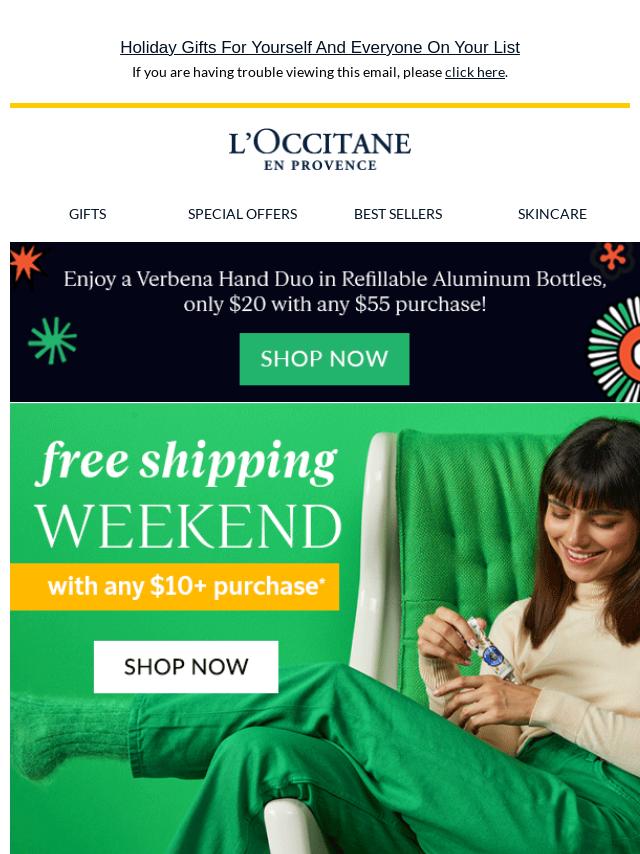The height and width of the screenshot is (854, 640).
Task: Click the white SHOP NOW button
Action: pos(186,667)
